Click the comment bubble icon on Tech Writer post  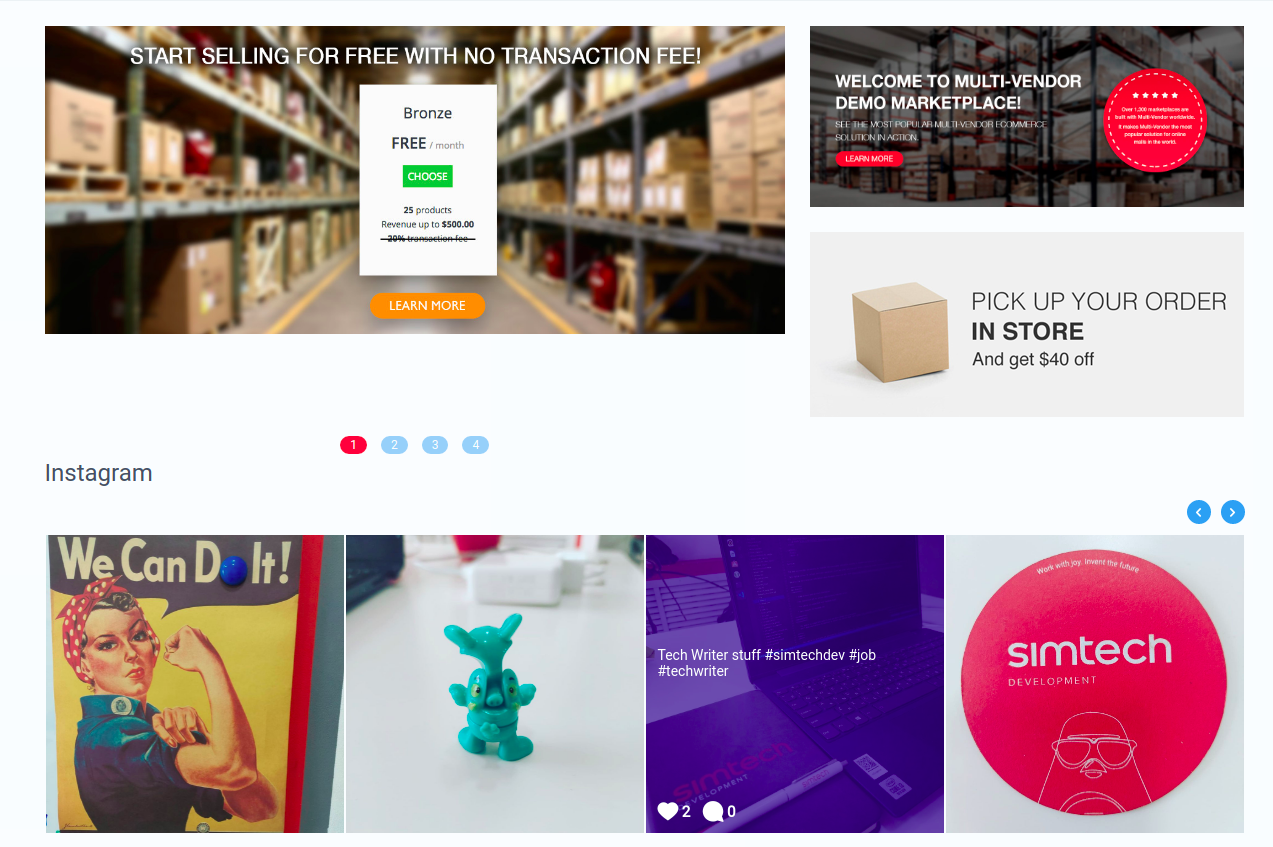click(x=713, y=811)
